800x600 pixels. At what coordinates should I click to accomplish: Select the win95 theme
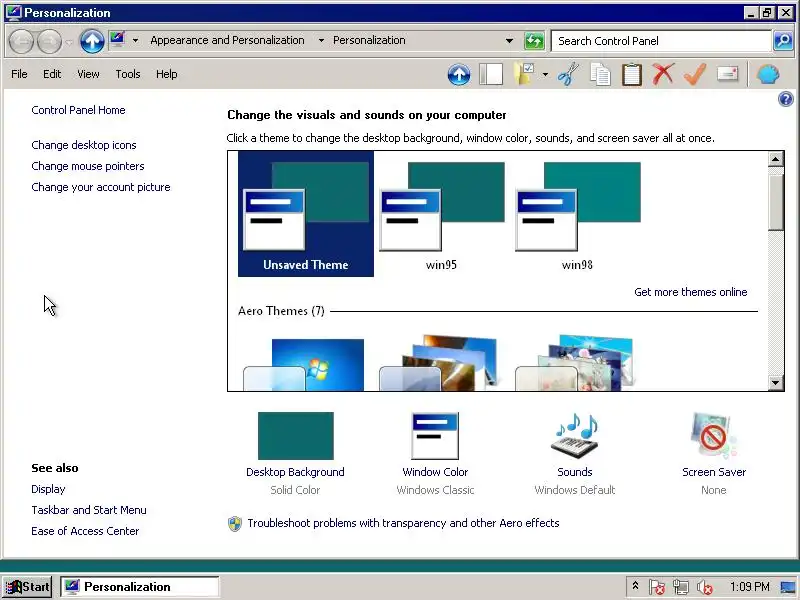[441, 214]
